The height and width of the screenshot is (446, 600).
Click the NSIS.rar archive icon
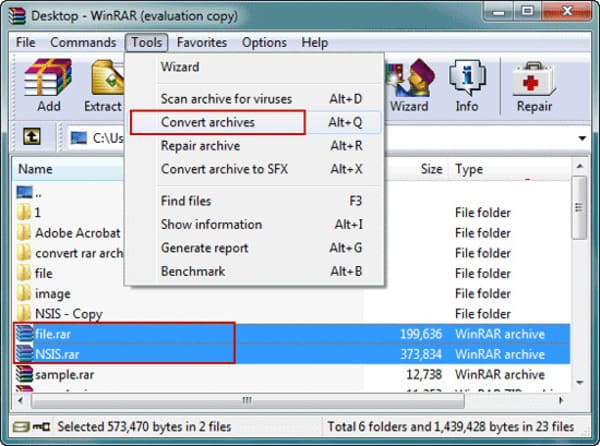(x=24, y=354)
